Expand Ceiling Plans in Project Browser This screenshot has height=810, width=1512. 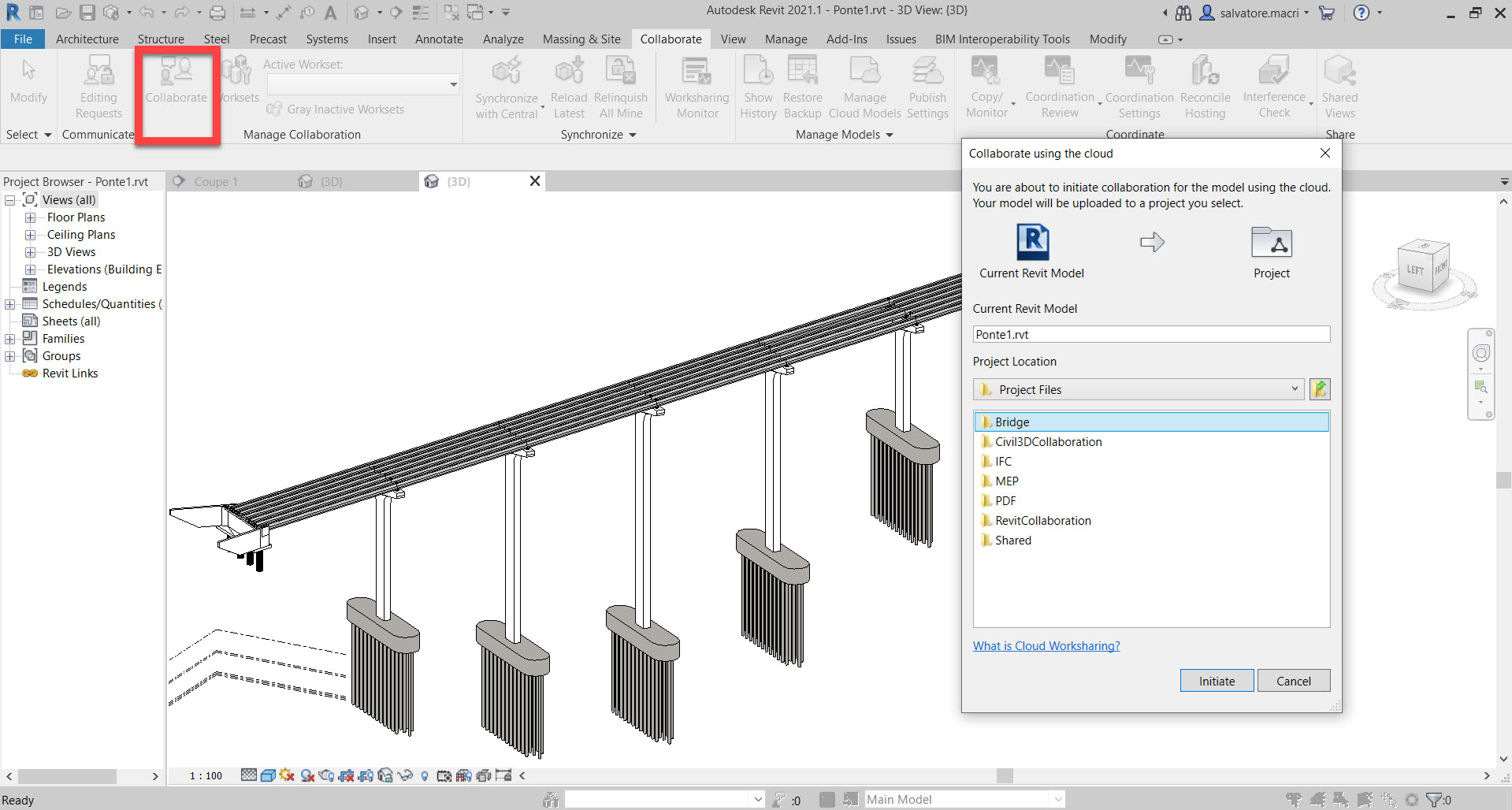pyautogui.click(x=30, y=235)
